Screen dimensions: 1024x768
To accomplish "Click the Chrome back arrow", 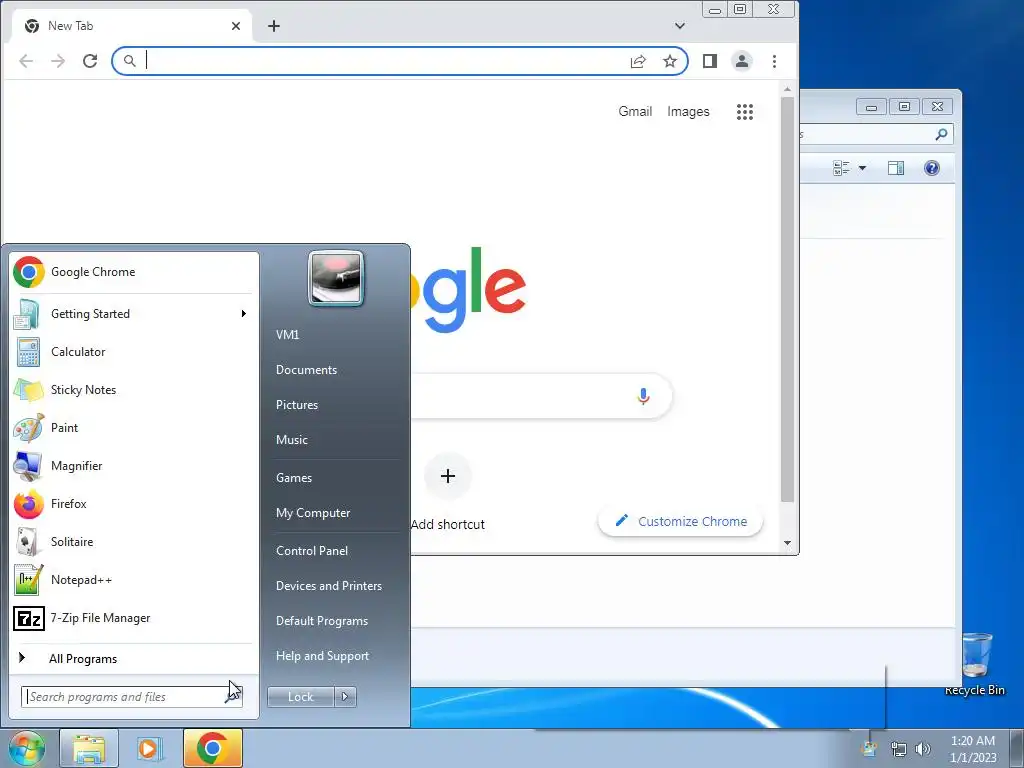I will [x=26, y=61].
